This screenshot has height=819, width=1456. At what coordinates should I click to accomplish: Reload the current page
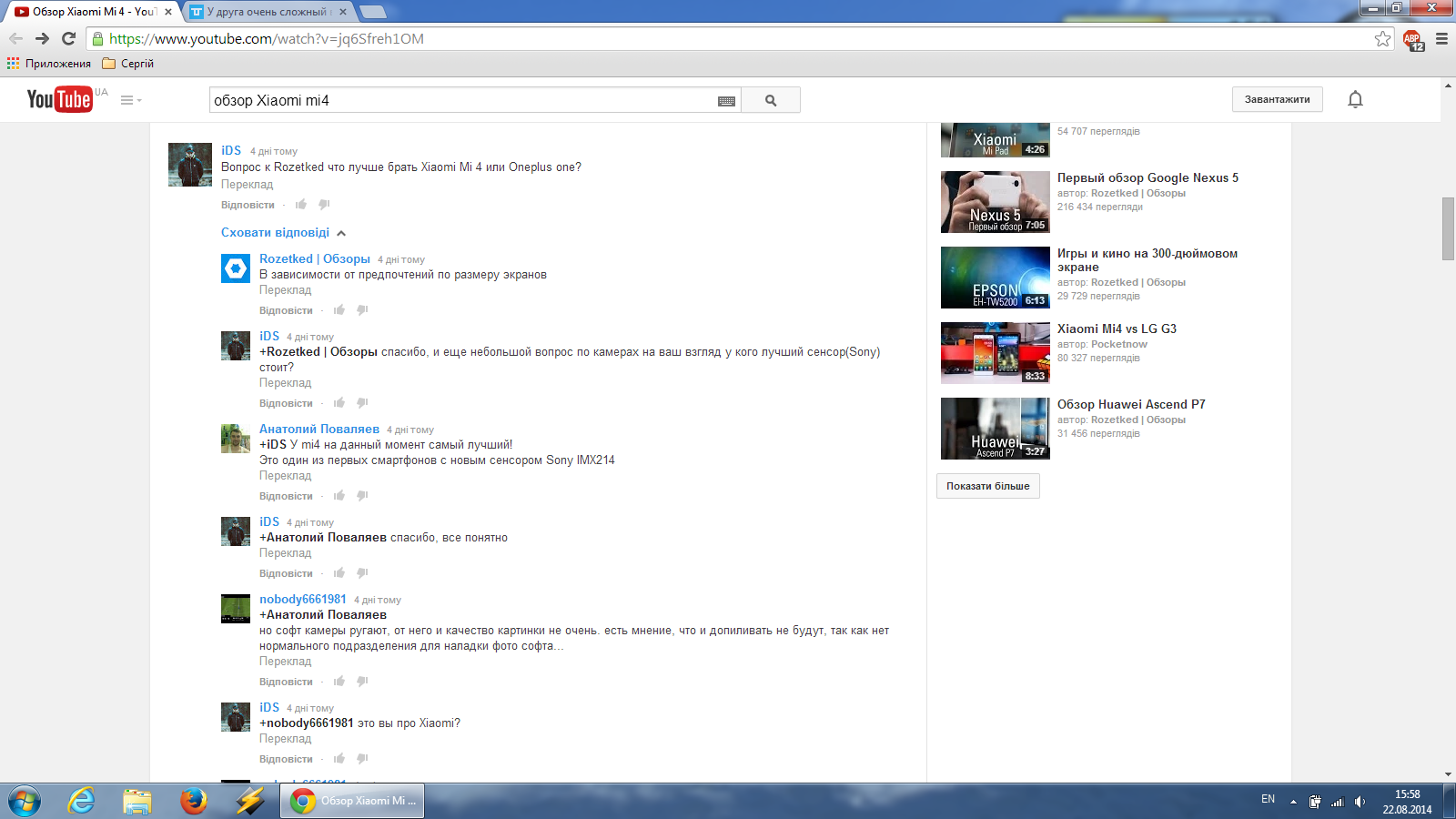(68, 38)
